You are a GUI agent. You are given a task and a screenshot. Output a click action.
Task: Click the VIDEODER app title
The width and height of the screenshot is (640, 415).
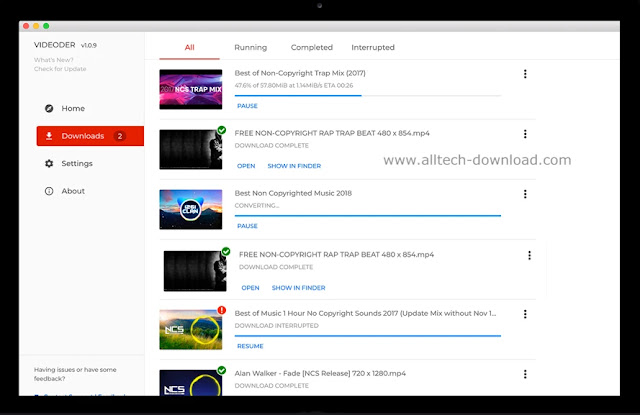tap(55, 45)
